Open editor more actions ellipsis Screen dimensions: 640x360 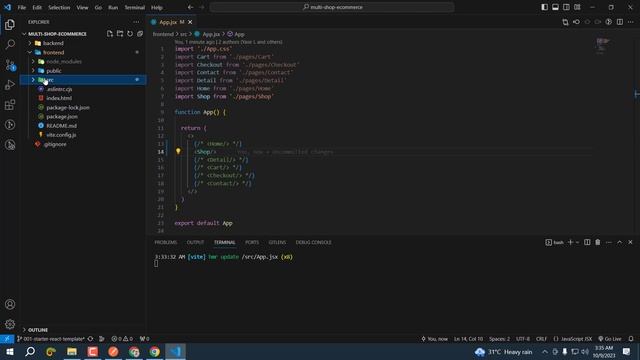pyautogui.click(x=631, y=22)
